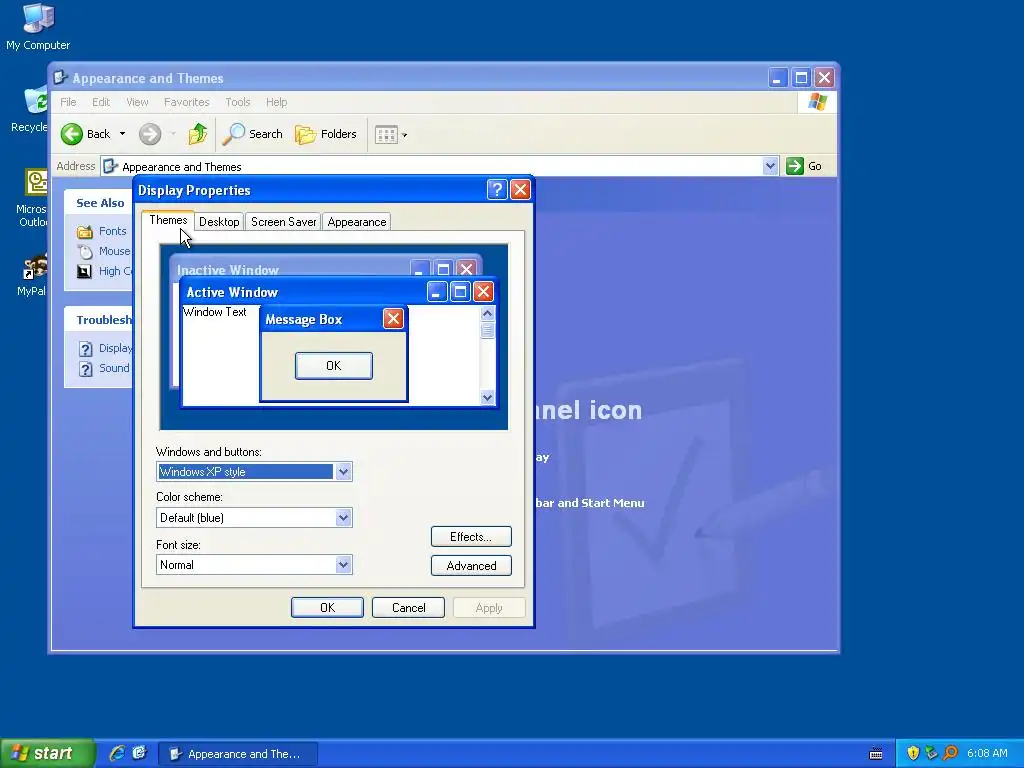Open the Recycle Bin desktop icon
The height and width of the screenshot is (768, 1024).
[x=30, y=108]
